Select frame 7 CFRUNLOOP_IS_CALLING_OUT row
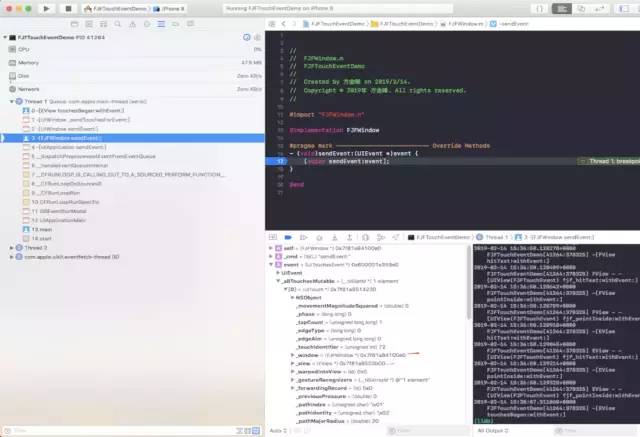The width and height of the screenshot is (640, 437). (132, 175)
